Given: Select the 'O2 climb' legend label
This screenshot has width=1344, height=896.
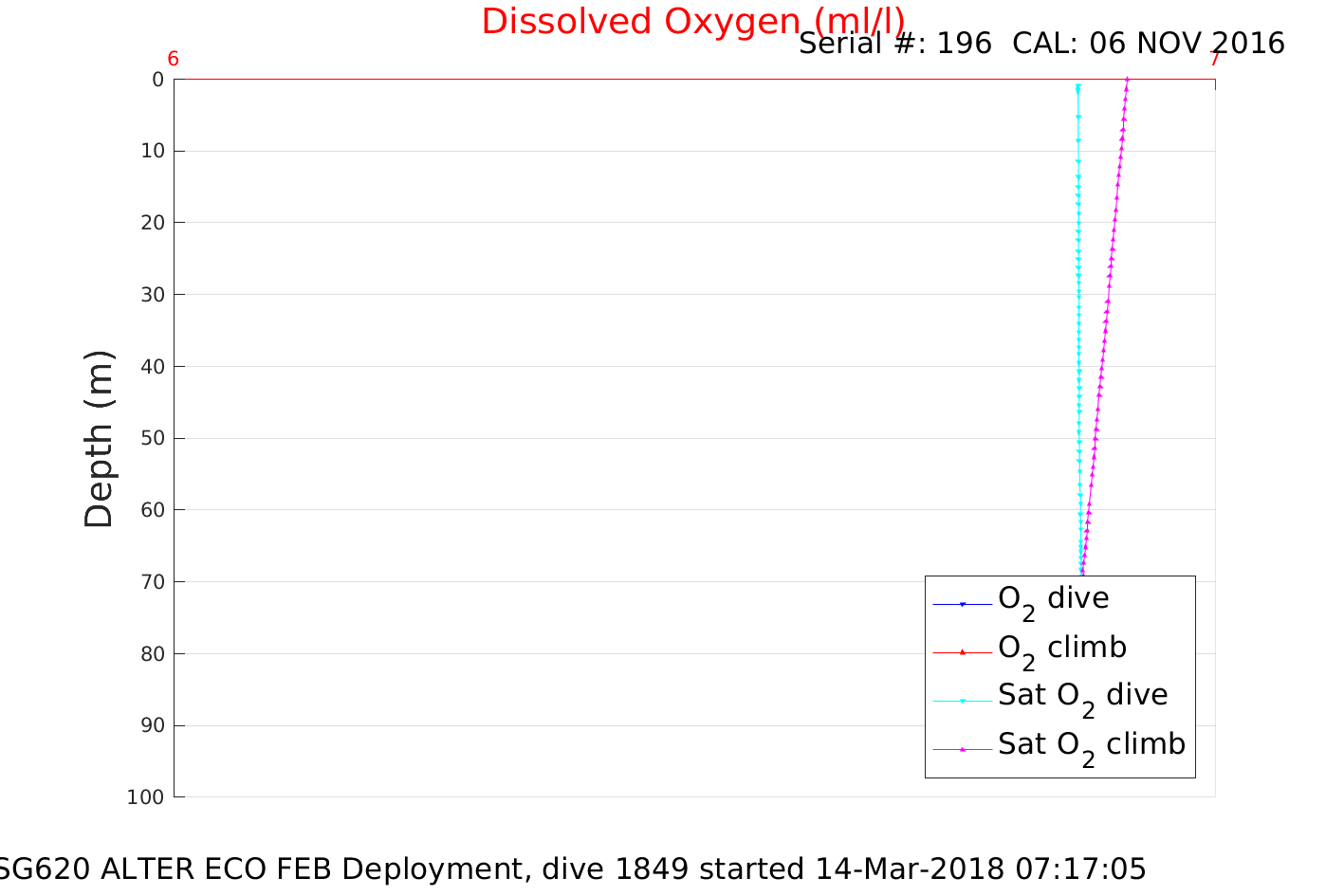Looking at the screenshot, I should (1061, 649).
